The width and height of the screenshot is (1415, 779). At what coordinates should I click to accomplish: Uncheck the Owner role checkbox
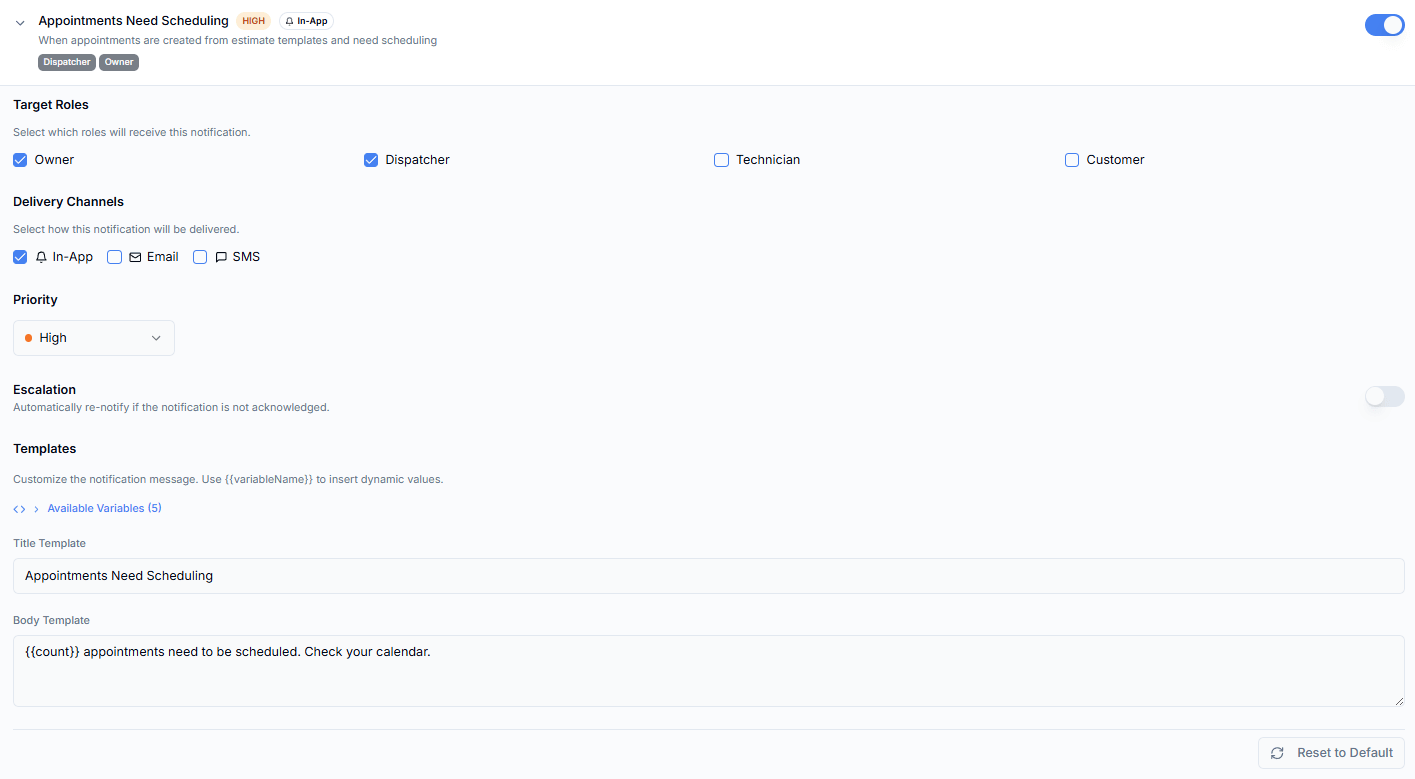20,160
